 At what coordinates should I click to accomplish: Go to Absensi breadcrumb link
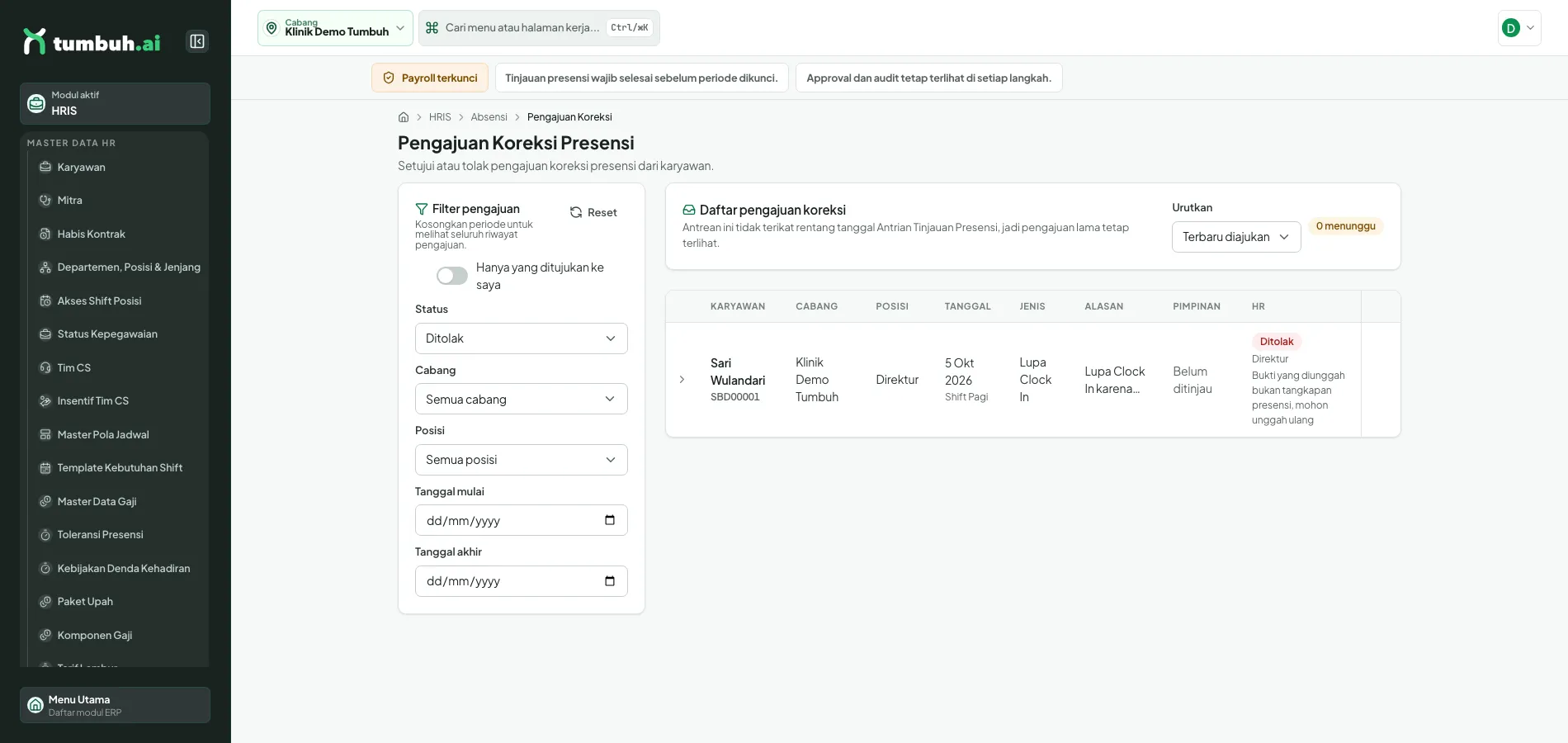click(489, 117)
